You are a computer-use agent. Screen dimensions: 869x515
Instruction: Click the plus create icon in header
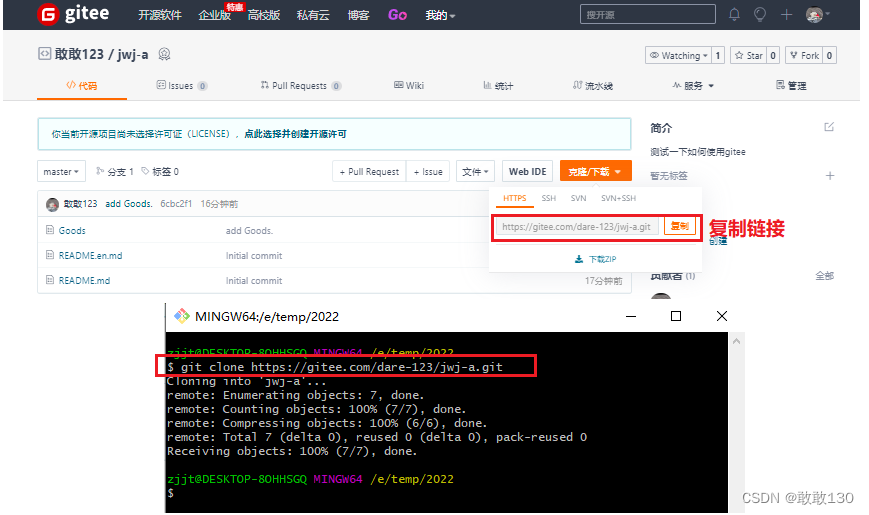coord(786,14)
